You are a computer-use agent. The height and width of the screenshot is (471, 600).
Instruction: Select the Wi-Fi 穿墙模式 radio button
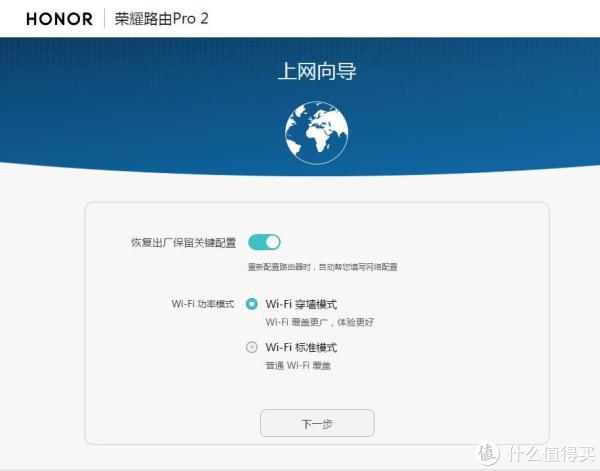(251, 304)
